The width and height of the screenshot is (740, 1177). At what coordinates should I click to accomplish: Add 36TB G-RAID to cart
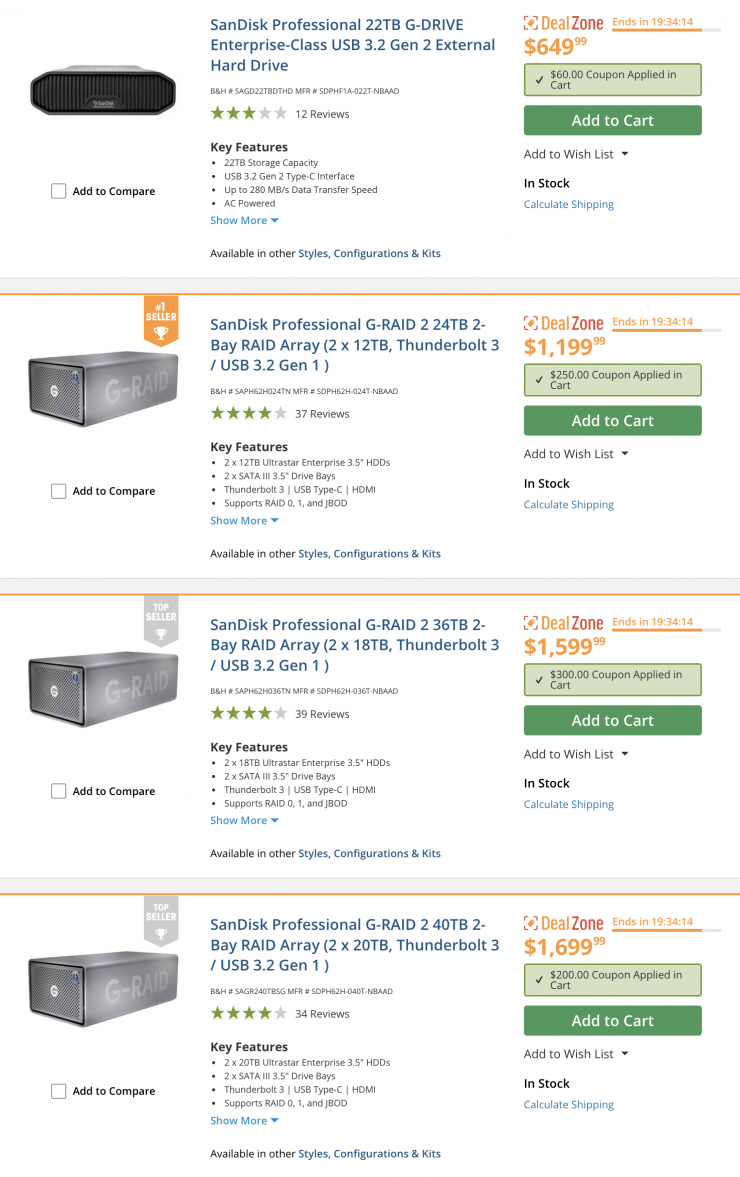tap(612, 720)
